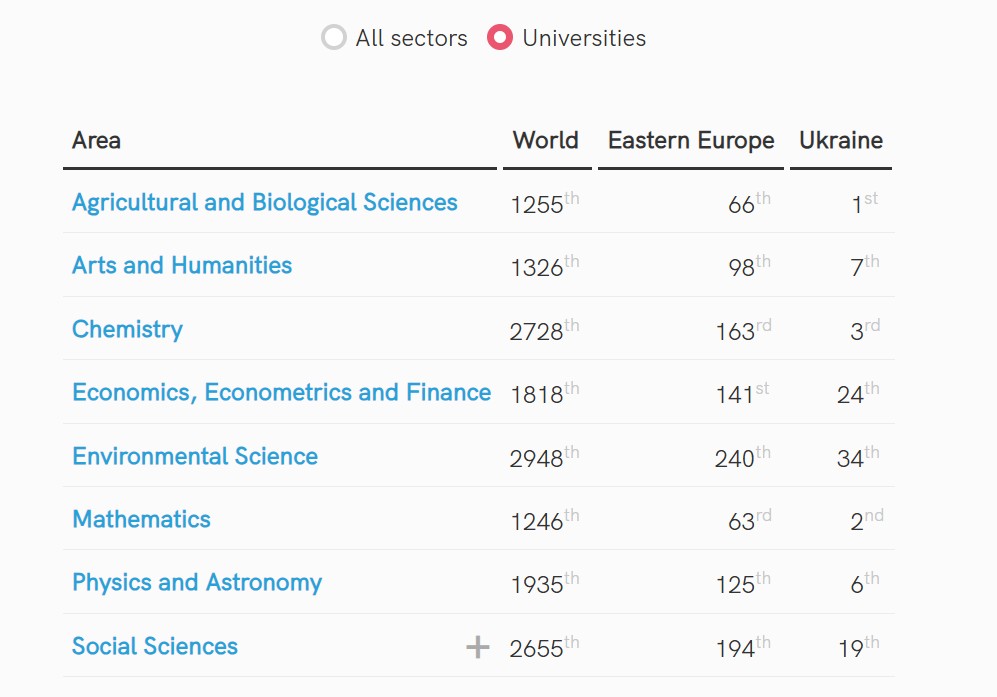This screenshot has width=997, height=697.
Task: Open the Mathematics area link
Action: pyautogui.click(x=141, y=519)
